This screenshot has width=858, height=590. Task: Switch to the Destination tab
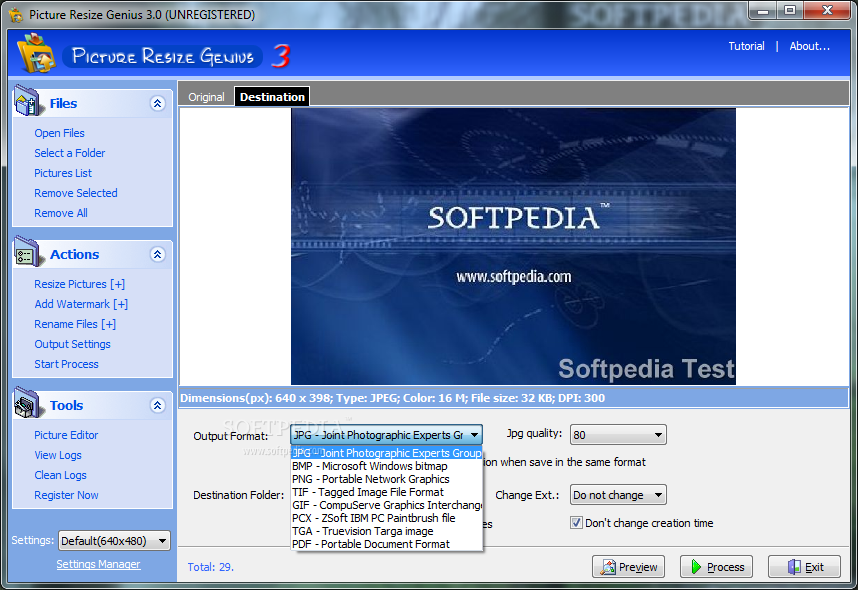click(272, 97)
